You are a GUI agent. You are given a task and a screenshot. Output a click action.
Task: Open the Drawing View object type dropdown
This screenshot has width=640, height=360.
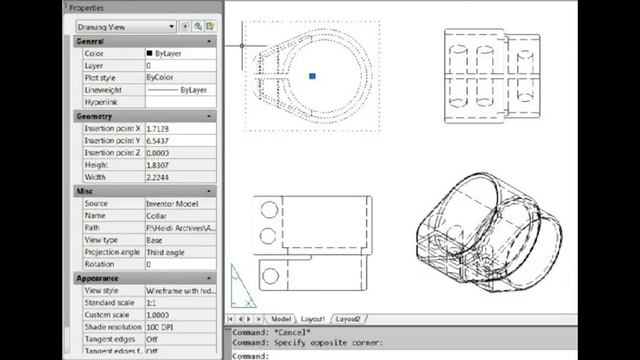(x=126, y=27)
